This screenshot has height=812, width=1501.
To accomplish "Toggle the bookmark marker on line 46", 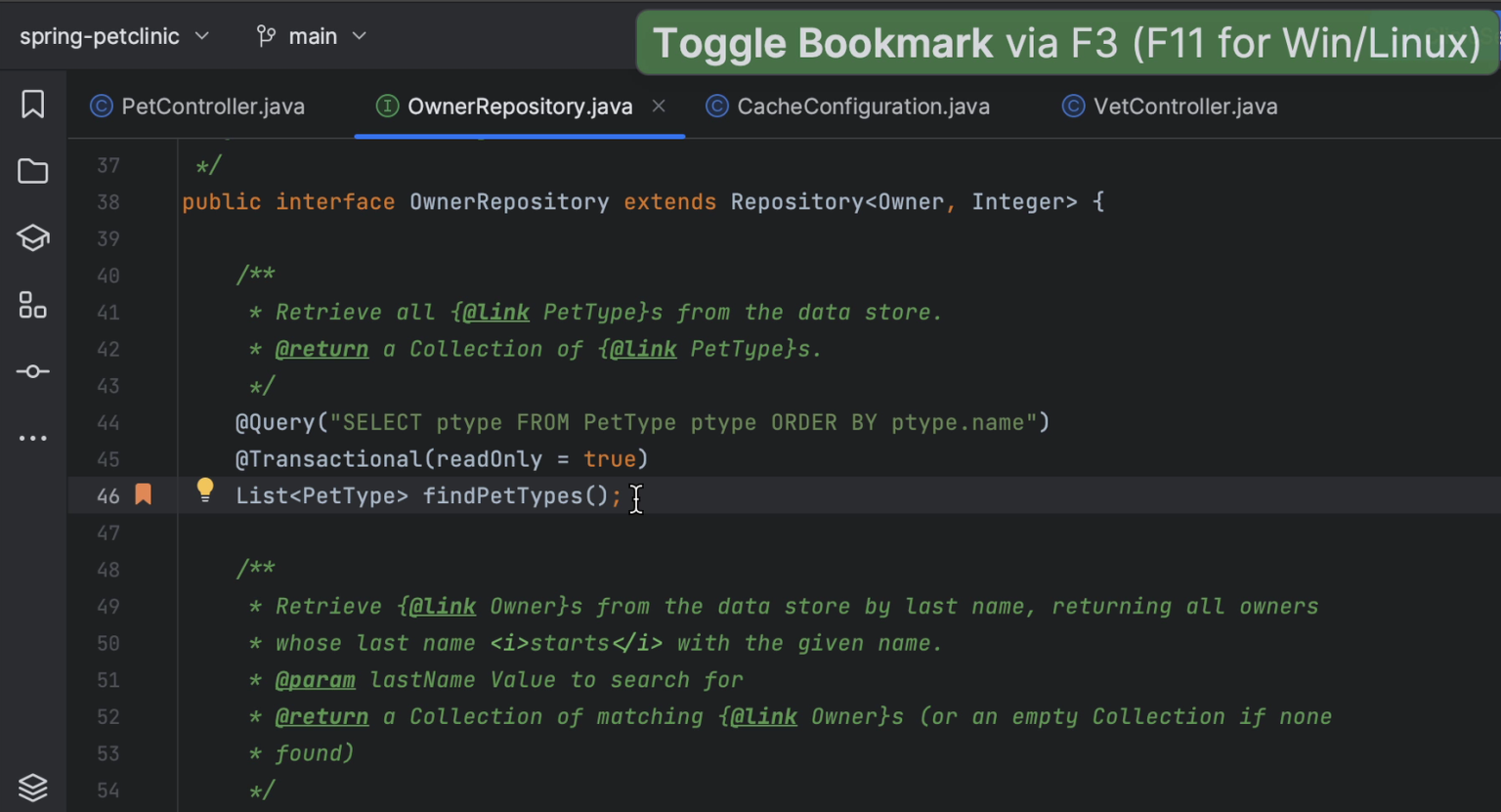I will click(143, 495).
